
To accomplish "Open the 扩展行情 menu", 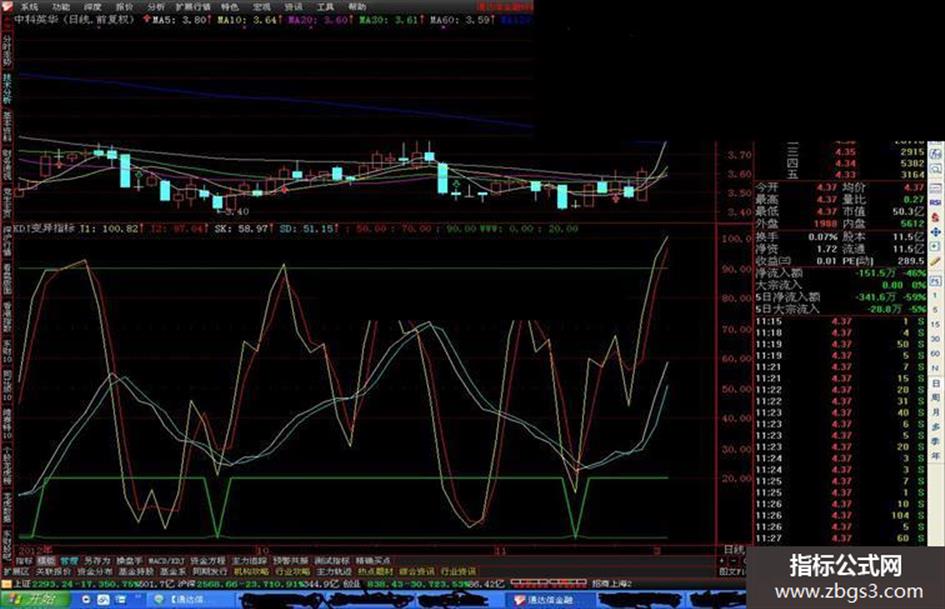I will [x=193, y=7].
